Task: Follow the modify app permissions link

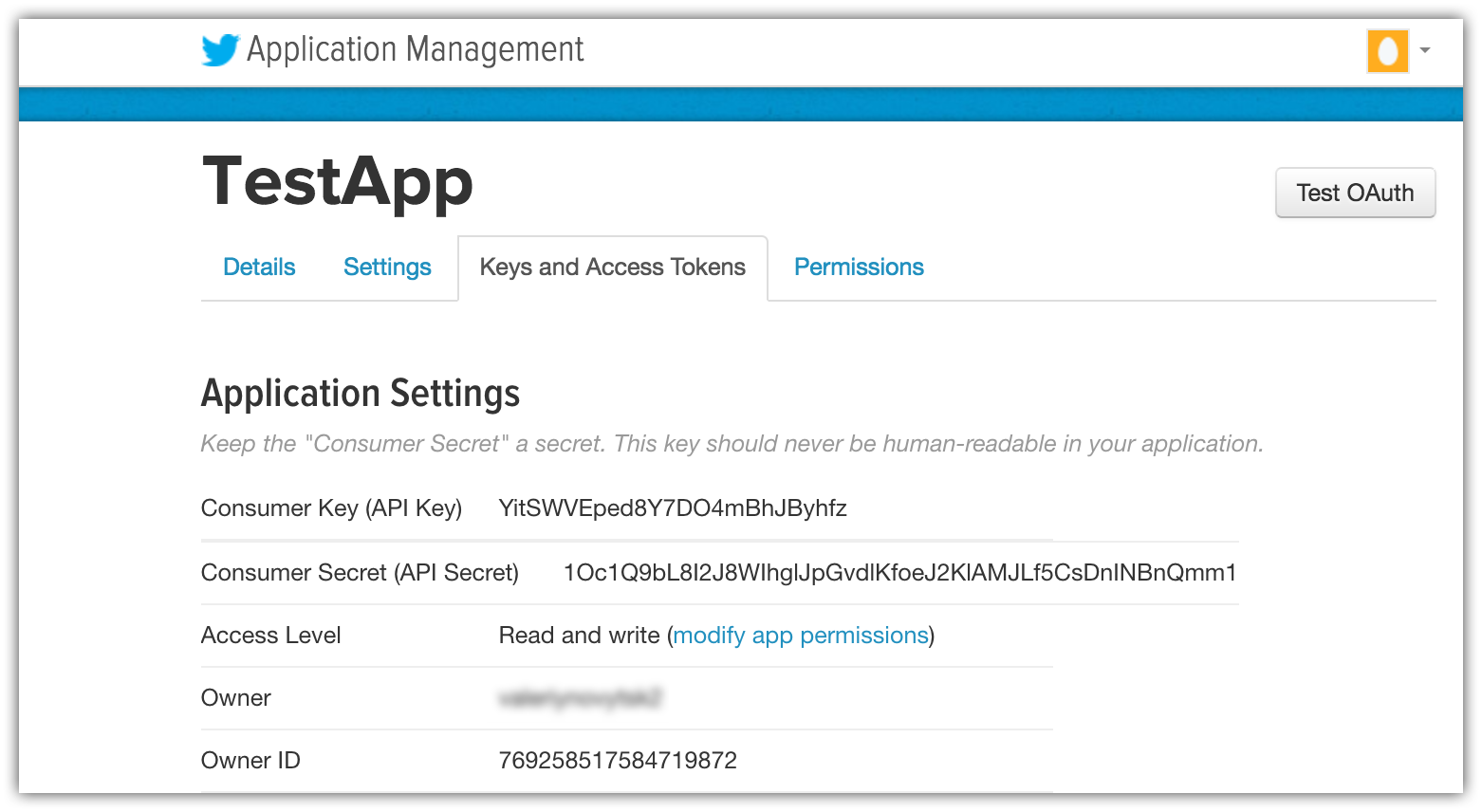Action: pyautogui.click(x=801, y=636)
